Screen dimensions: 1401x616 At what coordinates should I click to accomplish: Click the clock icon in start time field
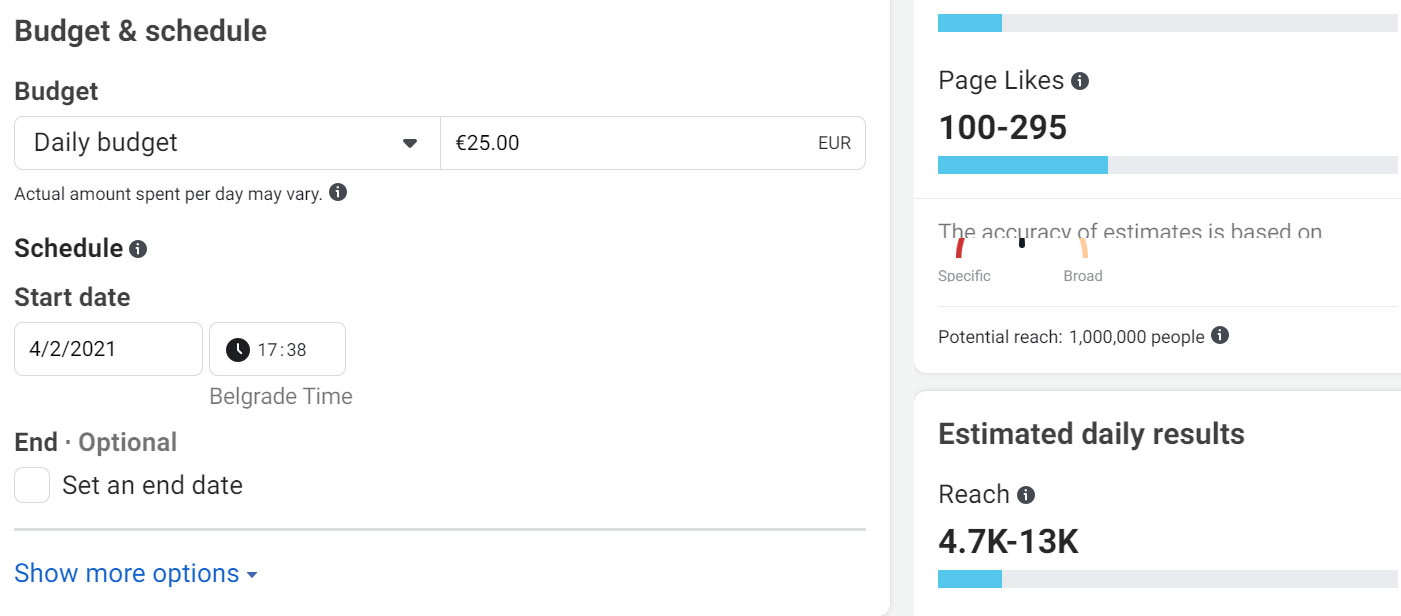(x=238, y=350)
